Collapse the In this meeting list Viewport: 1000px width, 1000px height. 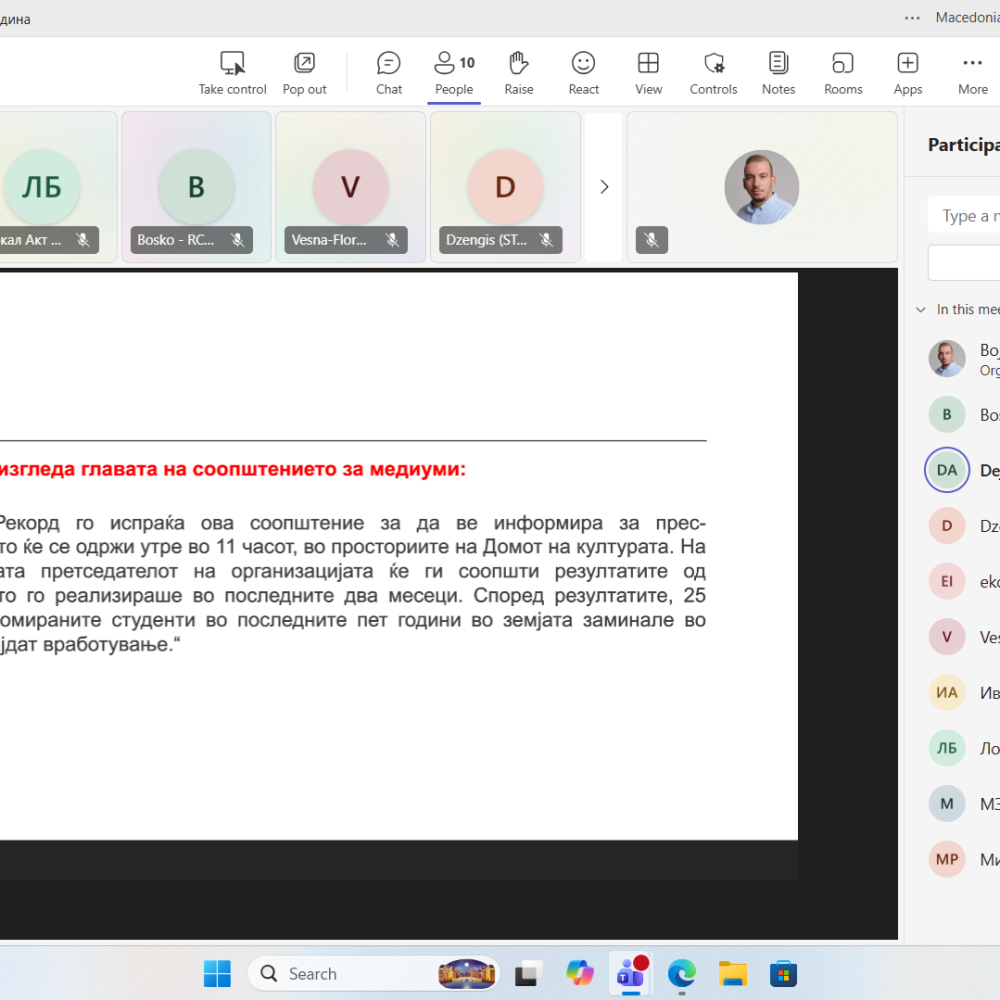(x=921, y=310)
